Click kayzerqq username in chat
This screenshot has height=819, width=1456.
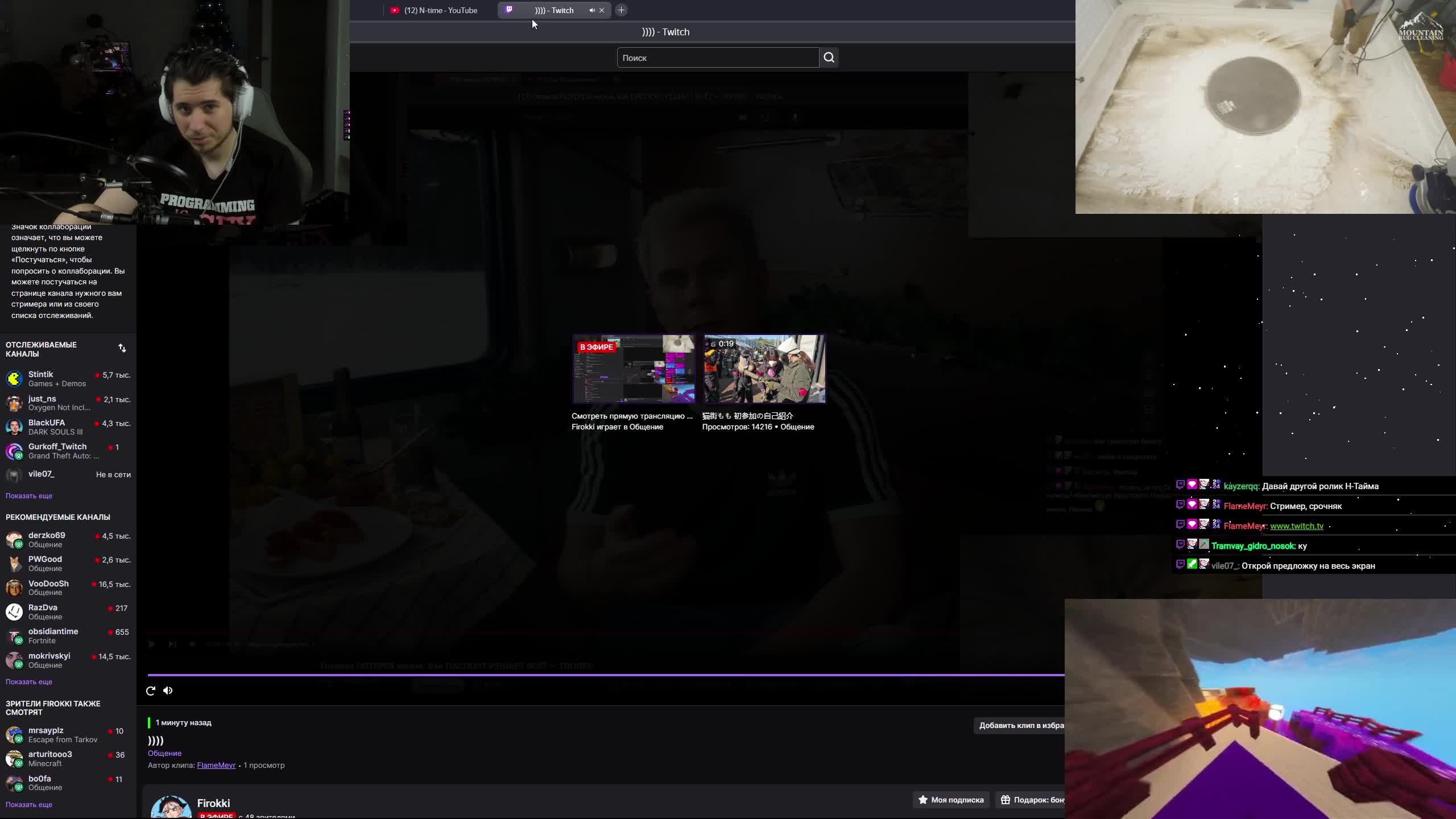pyautogui.click(x=1242, y=486)
